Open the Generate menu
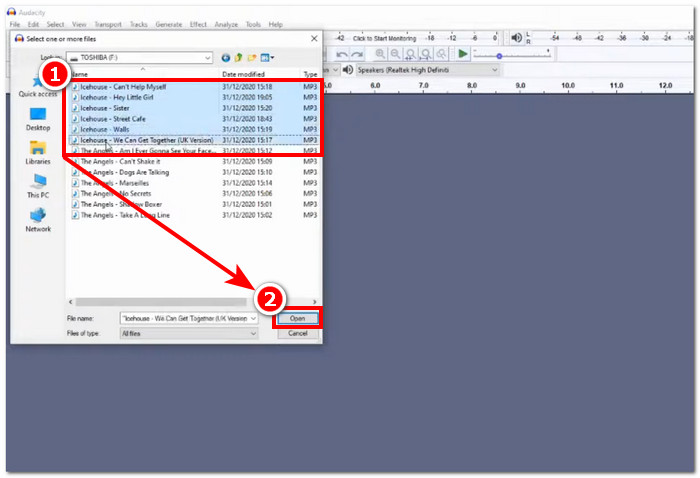The image size is (700, 478). pos(169,24)
